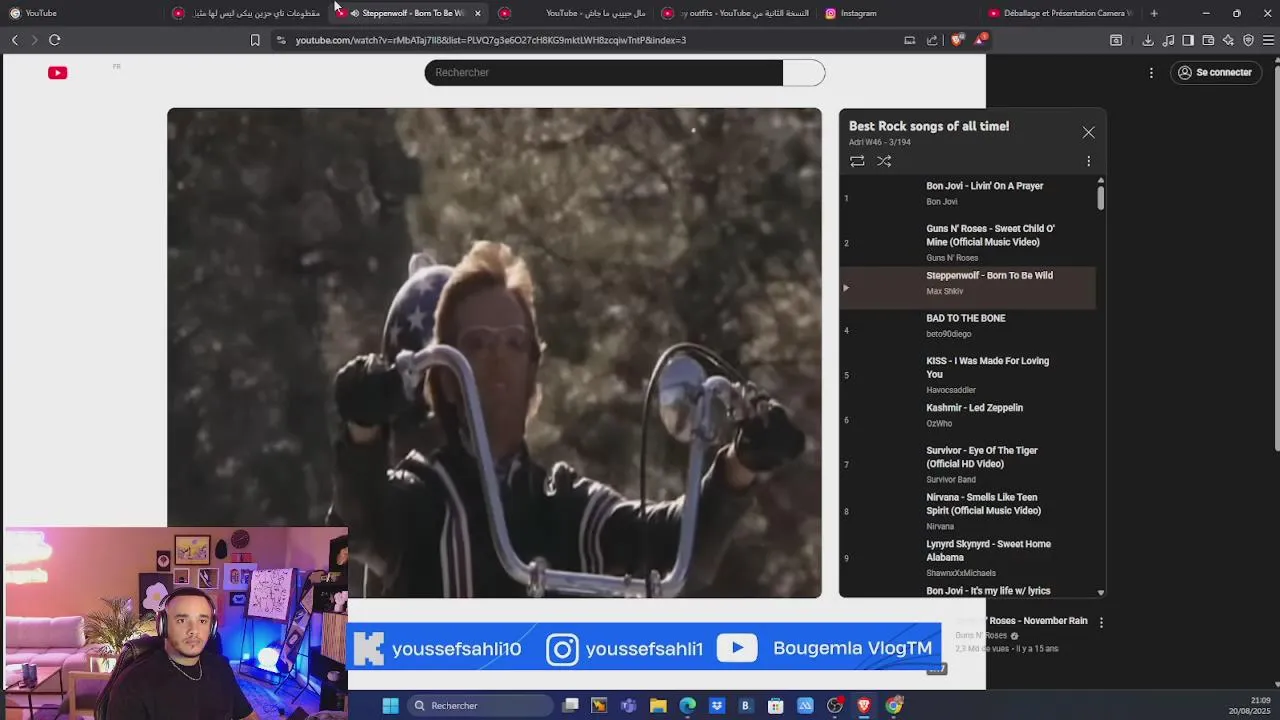Toggle the browser sidebar panel
This screenshot has width=1280, height=720.
tap(1188, 40)
